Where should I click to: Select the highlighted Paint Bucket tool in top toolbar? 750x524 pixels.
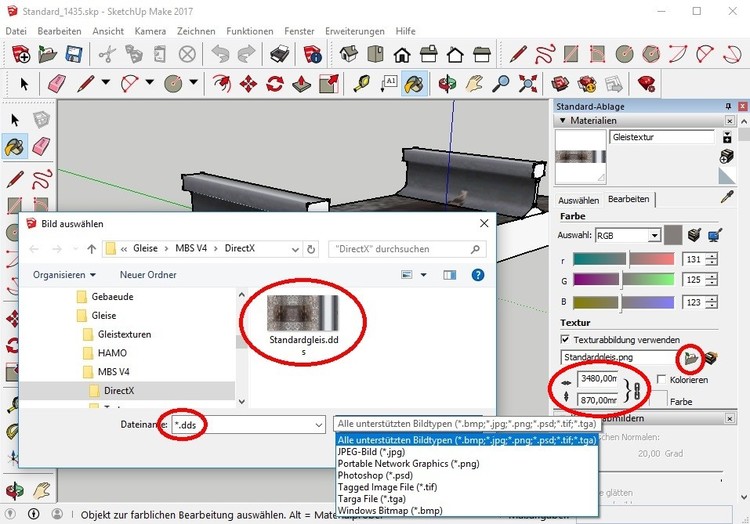pyautogui.click(x=414, y=84)
